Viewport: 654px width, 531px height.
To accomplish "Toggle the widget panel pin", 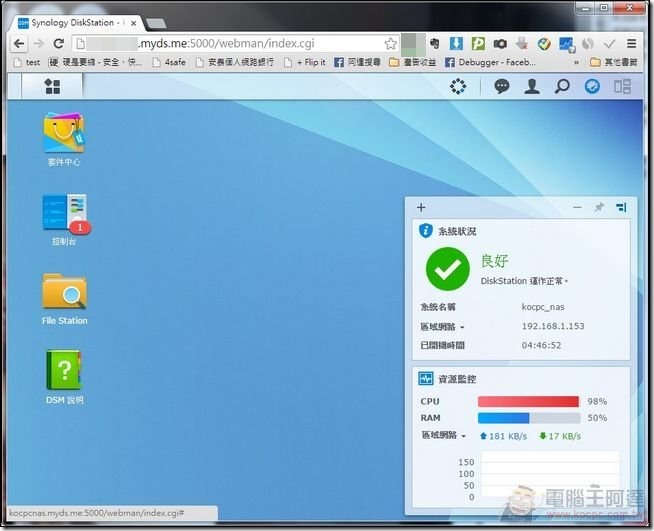I will pyautogui.click(x=599, y=207).
